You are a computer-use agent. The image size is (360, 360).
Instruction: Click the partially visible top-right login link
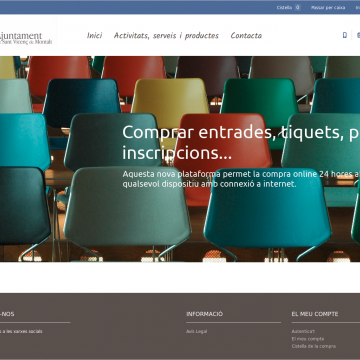358,7
